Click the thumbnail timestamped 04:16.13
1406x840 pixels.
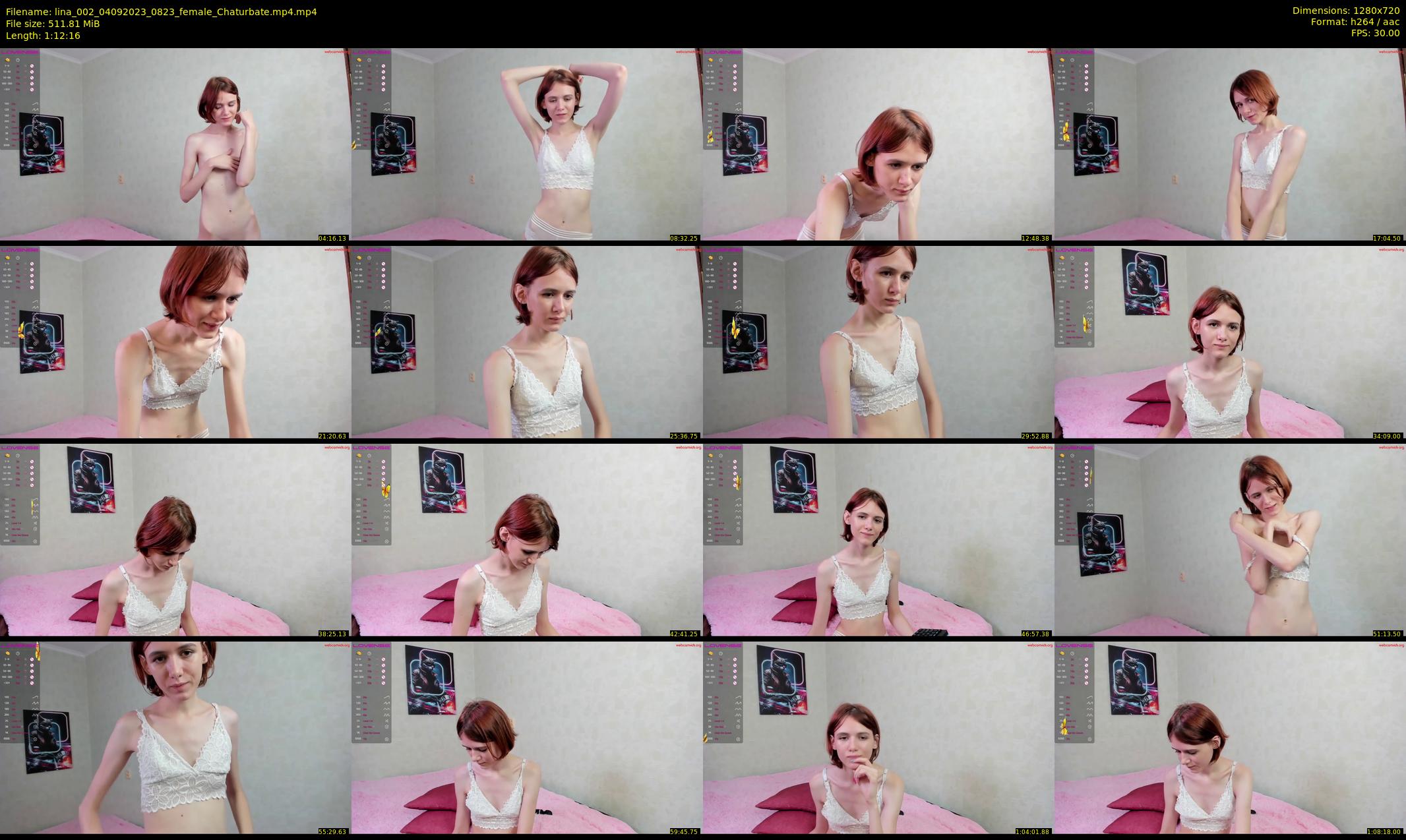(x=175, y=144)
